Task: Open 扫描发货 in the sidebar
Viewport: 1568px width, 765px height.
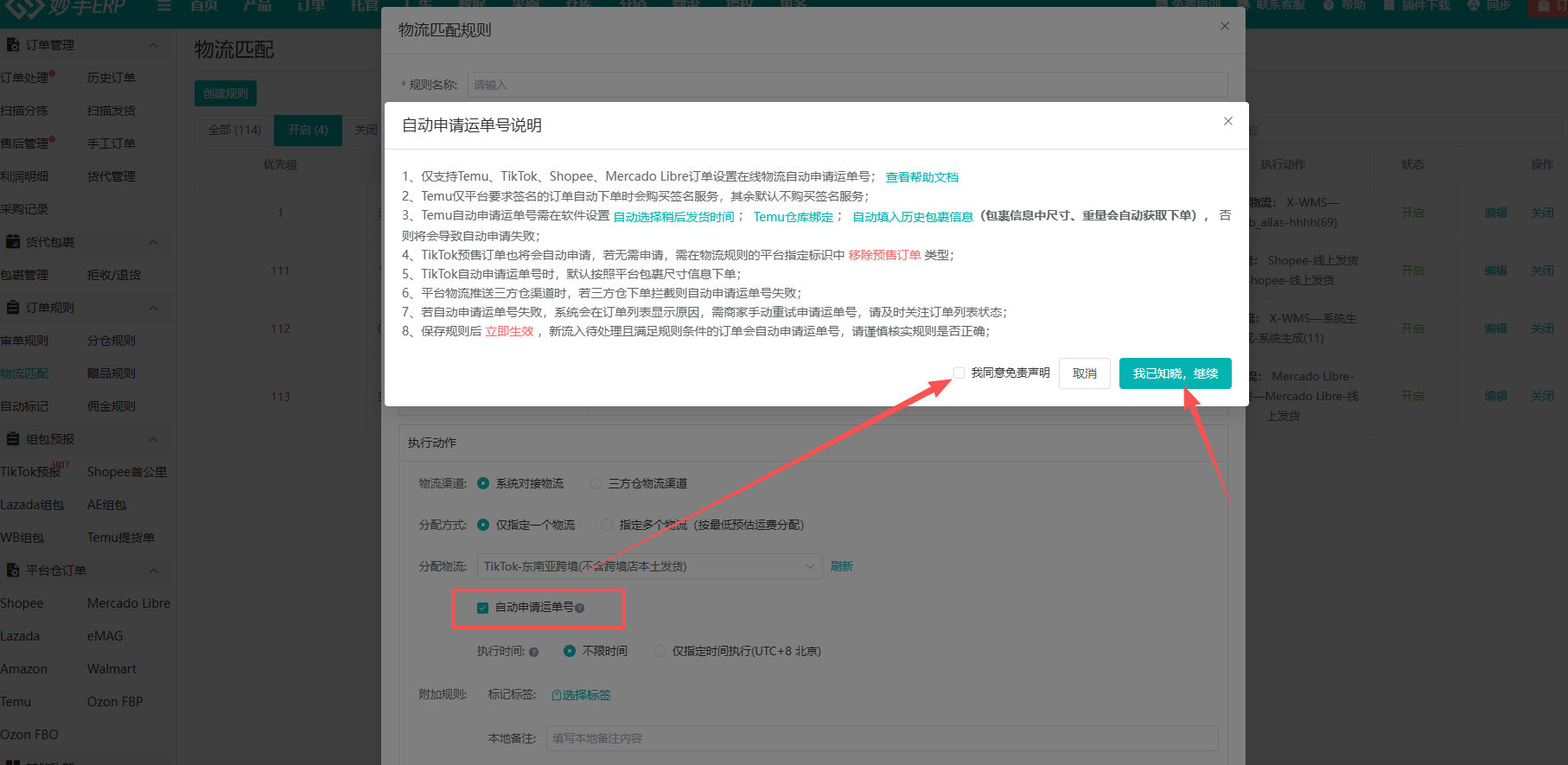Action: [x=112, y=111]
